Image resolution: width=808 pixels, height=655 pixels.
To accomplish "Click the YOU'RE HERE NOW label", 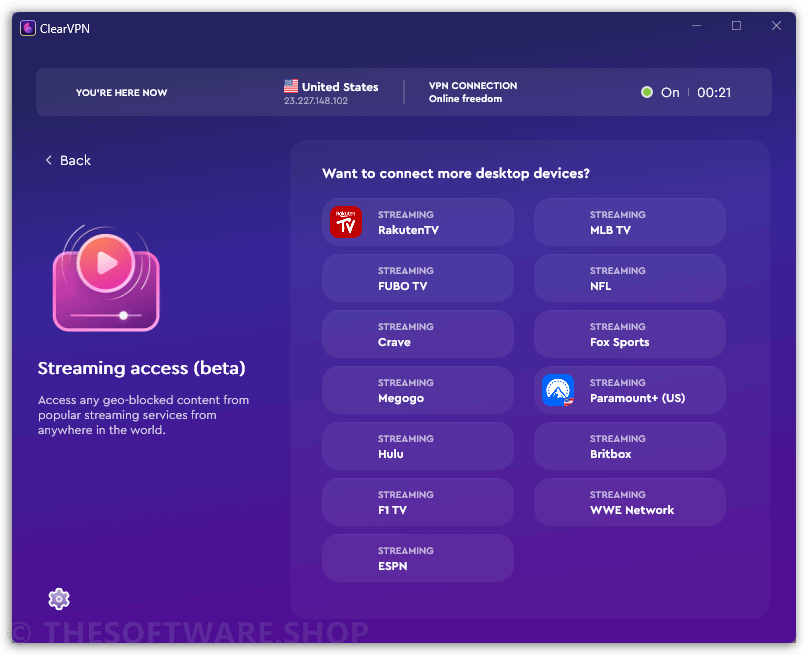I will pyautogui.click(x=122, y=93).
